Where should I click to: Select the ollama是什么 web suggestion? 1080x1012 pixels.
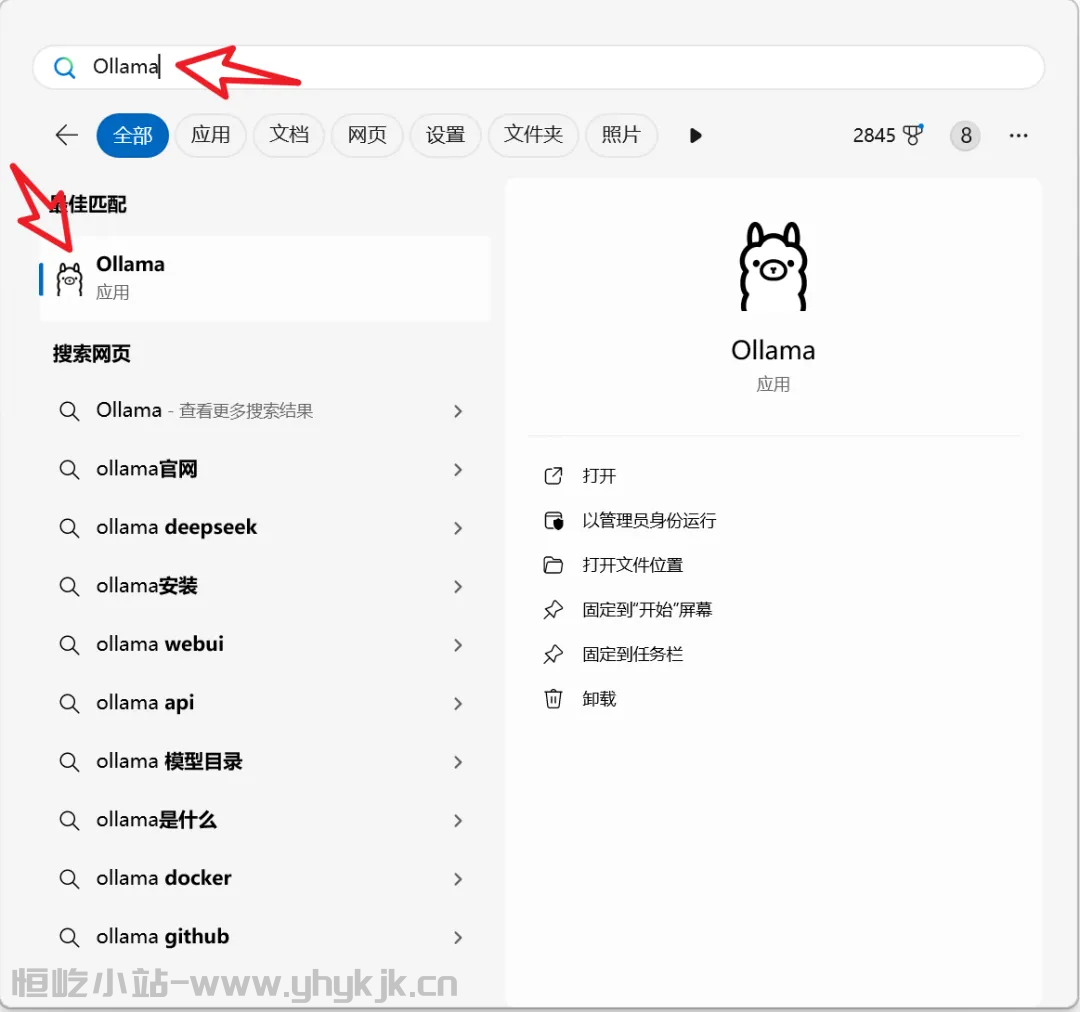pos(265,820)
